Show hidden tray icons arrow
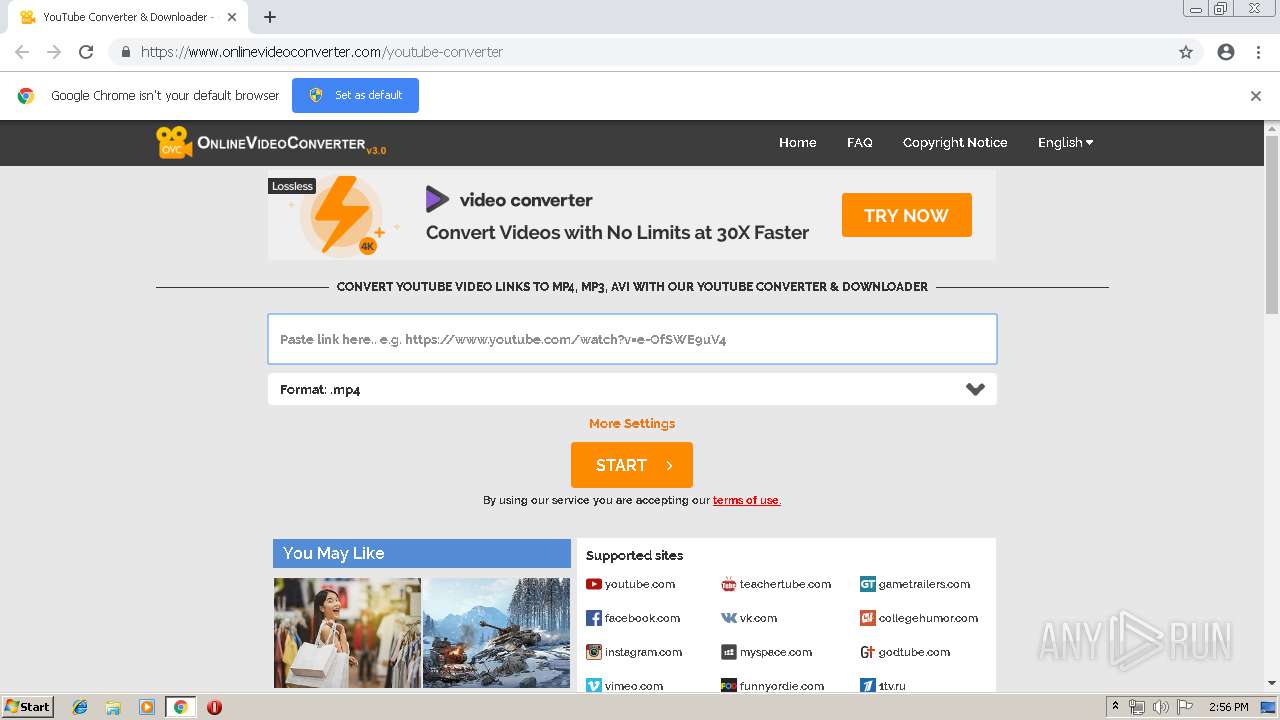1280x720 pixels. pos(1116,707)
